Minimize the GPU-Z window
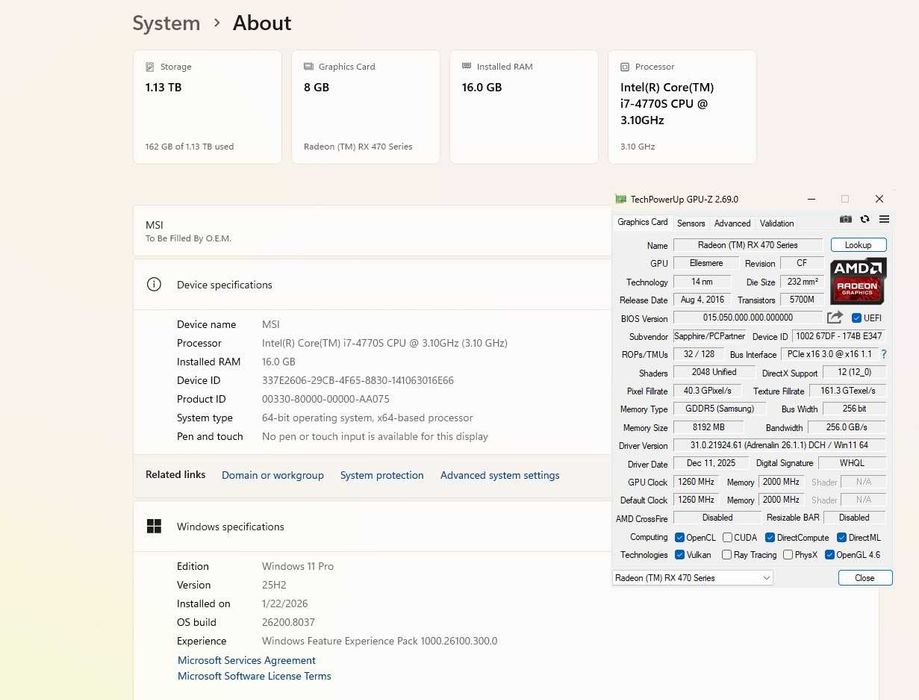 (811, 199)
